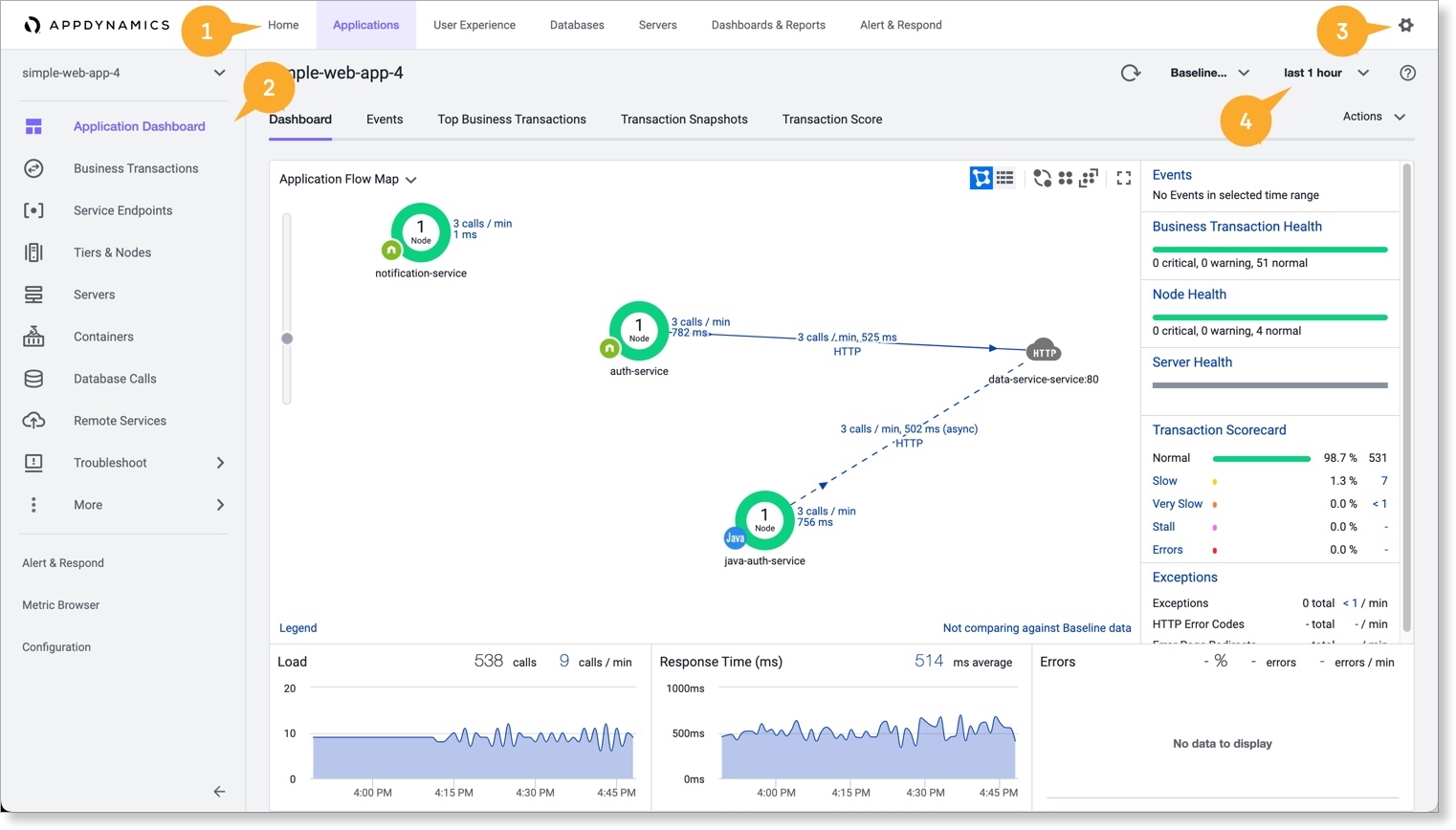Screen dimensions: 1456x830
Task: Open Configuration in the sidebar
Action: point(56,647)
